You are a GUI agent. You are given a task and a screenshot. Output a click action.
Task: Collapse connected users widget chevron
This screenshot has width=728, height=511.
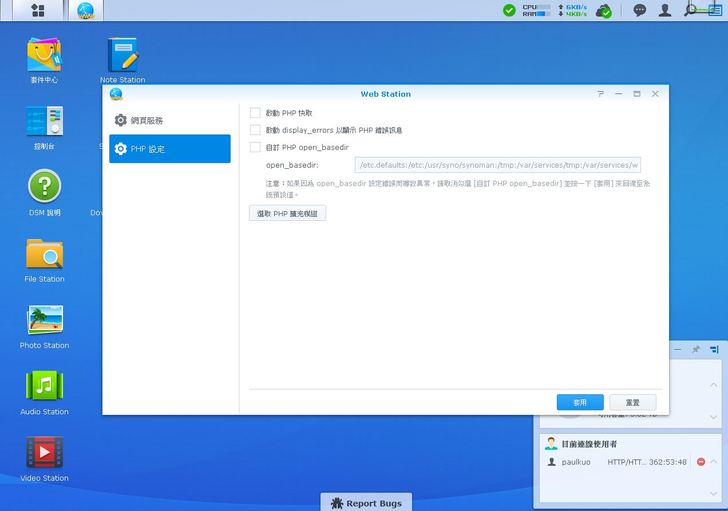[x=714, y=461]
